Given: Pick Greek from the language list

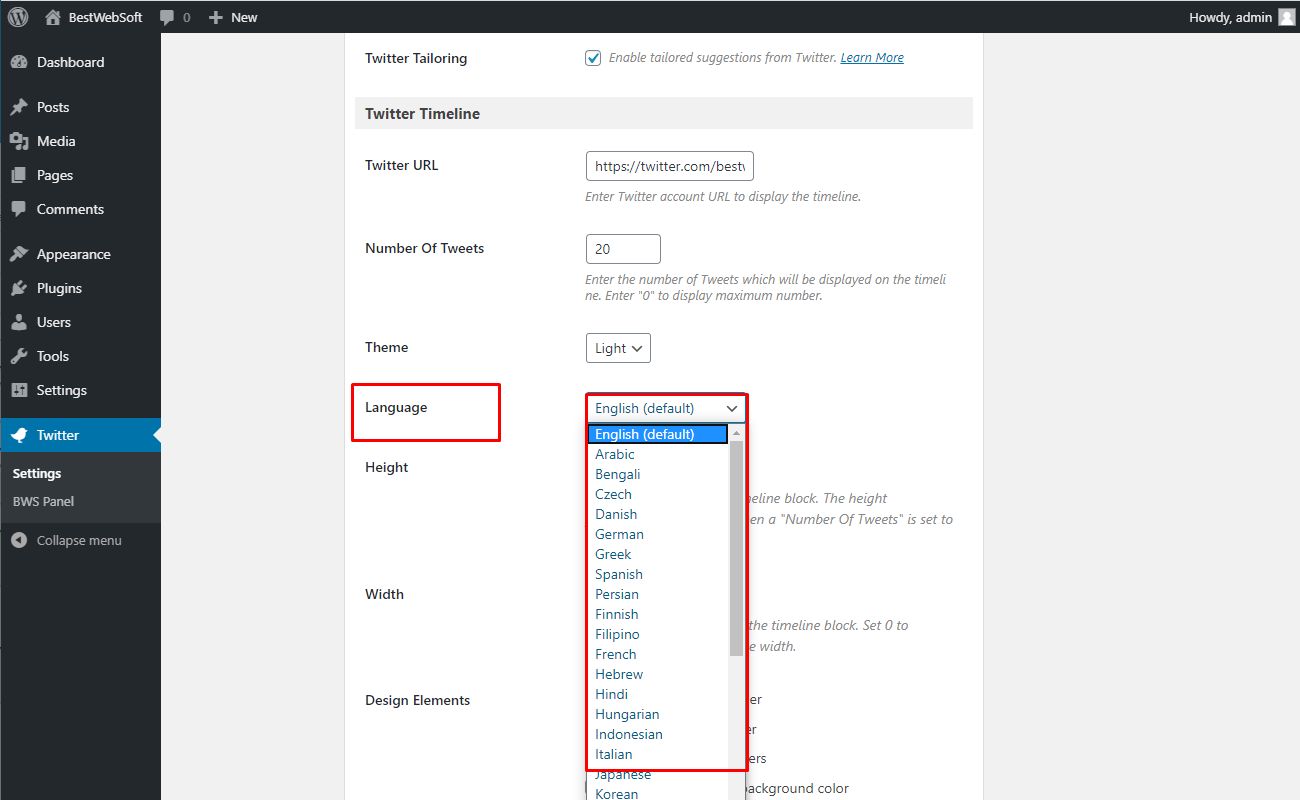Looking at the screenshot, I should [658, 554].
